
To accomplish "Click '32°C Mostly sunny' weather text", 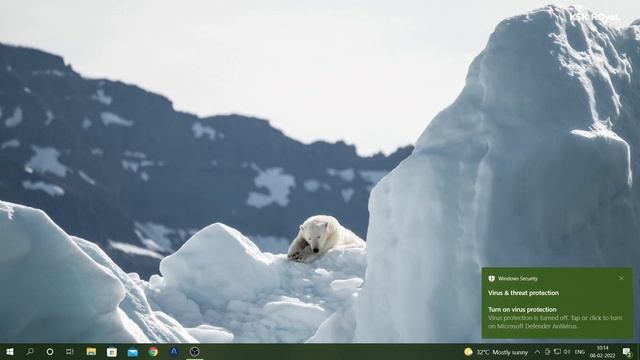I will click(502, 352).
